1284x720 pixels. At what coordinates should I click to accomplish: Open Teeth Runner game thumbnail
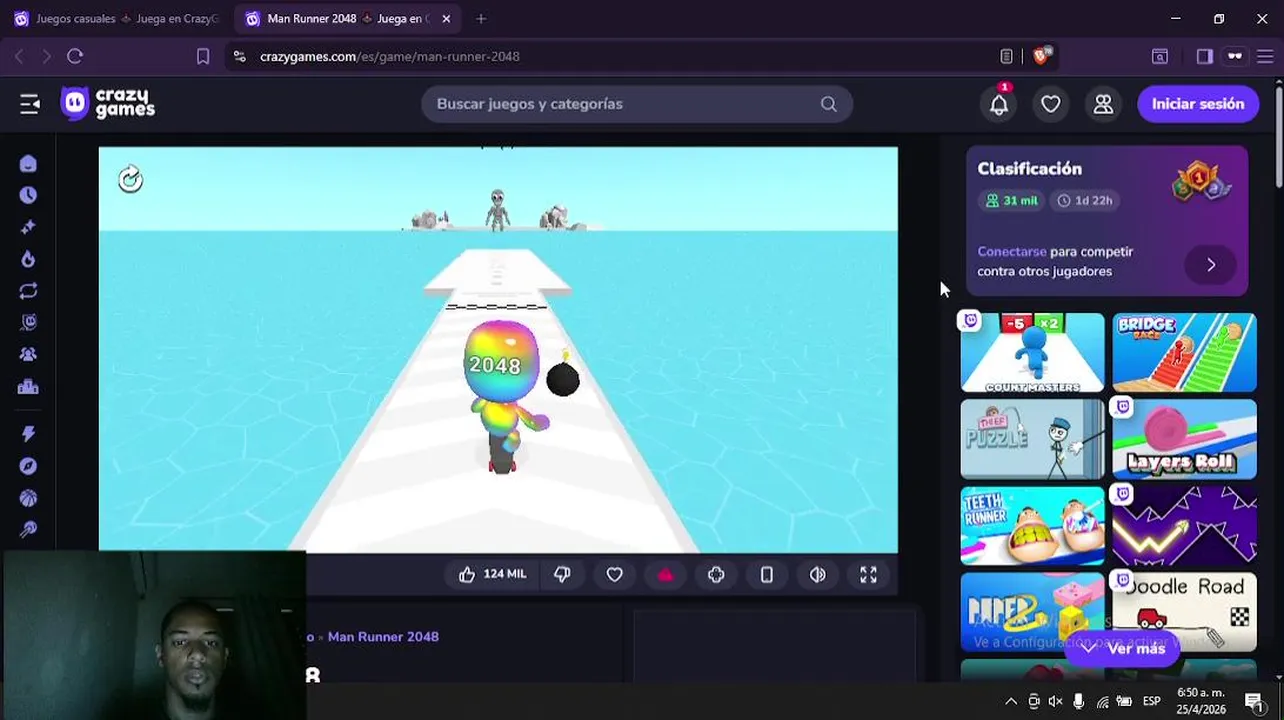tap(1032, 526)
